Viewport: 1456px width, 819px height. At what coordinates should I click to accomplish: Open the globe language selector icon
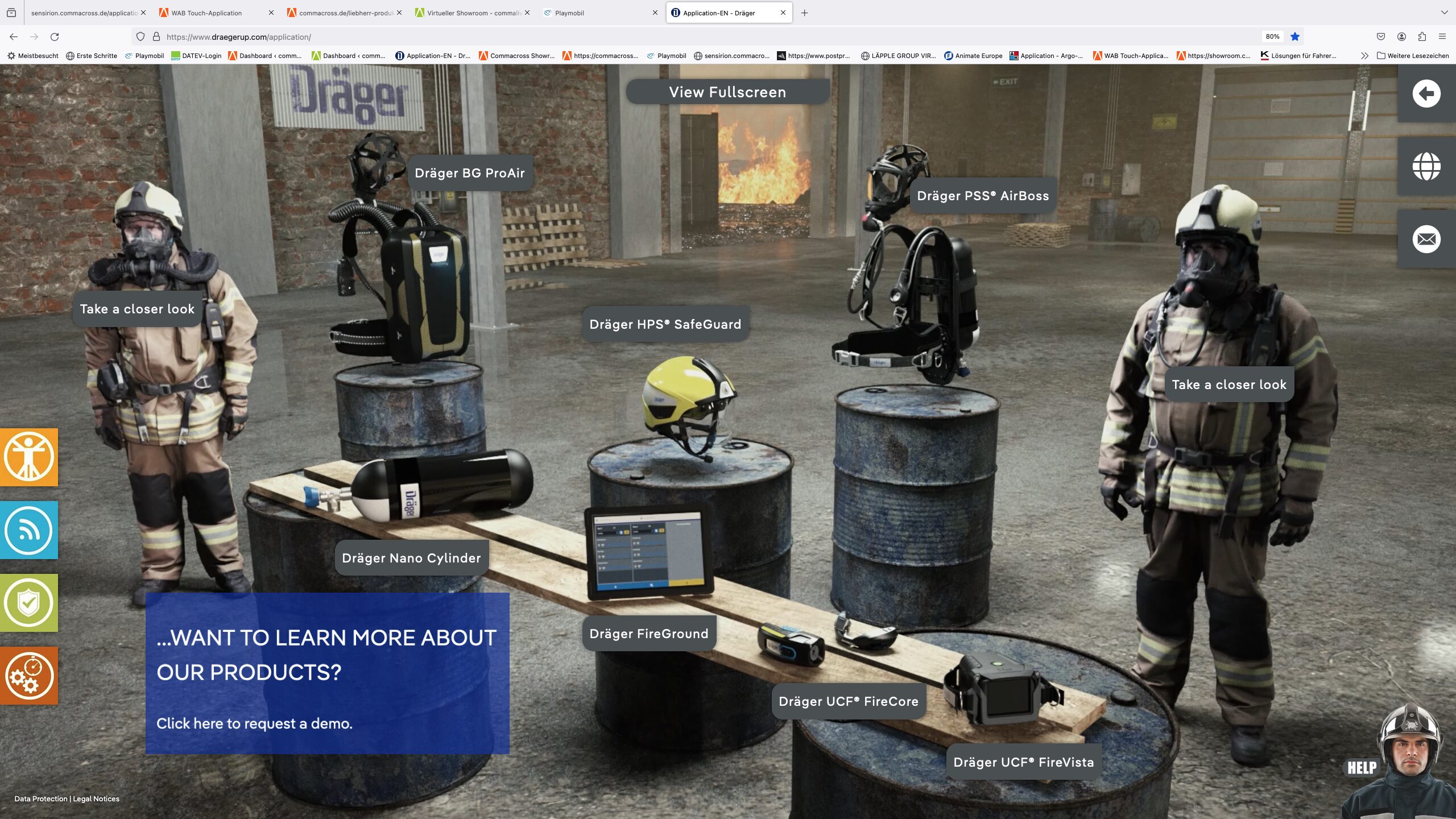pos(1426,167)
